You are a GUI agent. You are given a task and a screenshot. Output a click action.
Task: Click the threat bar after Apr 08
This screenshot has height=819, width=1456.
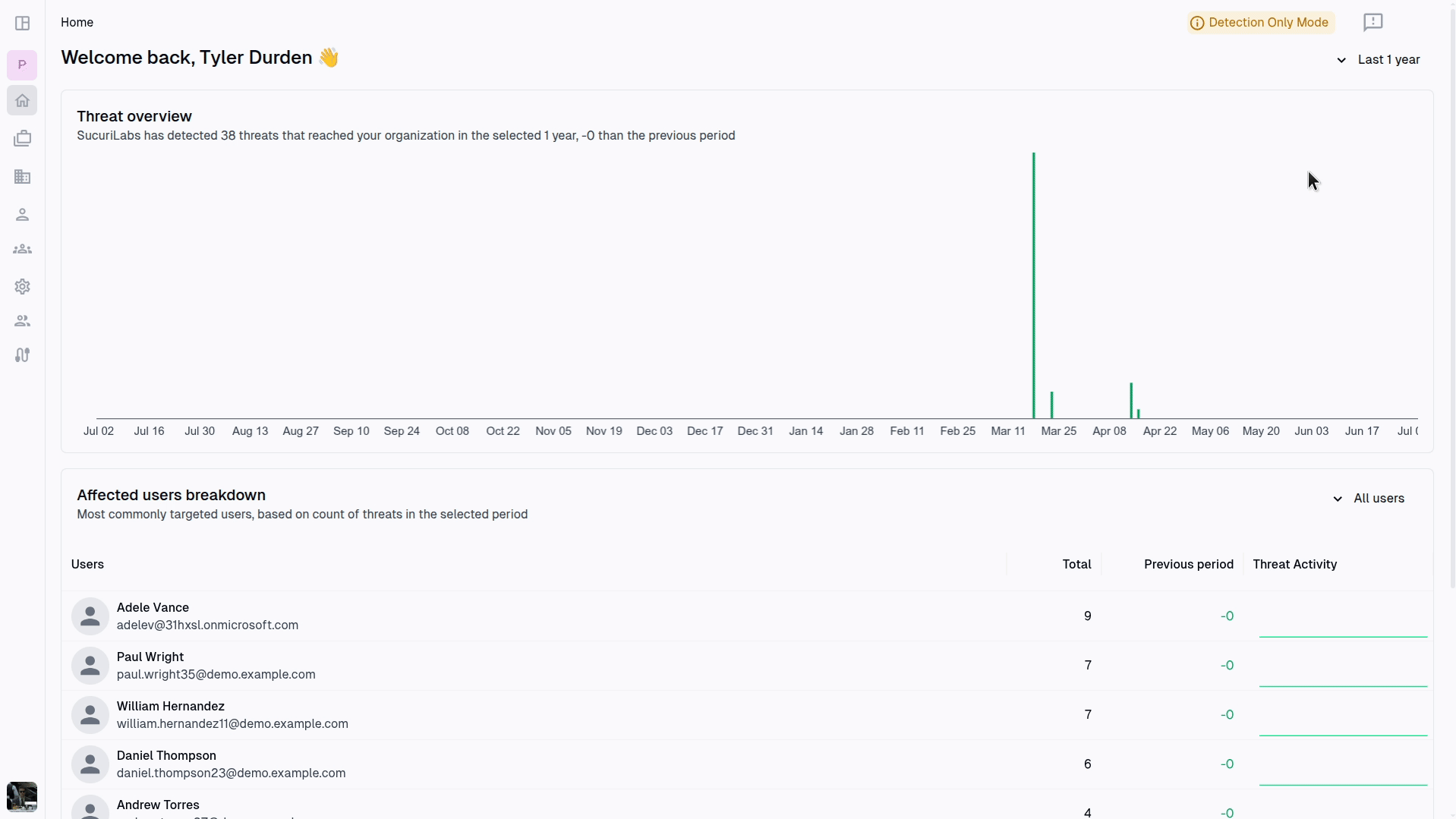click(1131, 401)
